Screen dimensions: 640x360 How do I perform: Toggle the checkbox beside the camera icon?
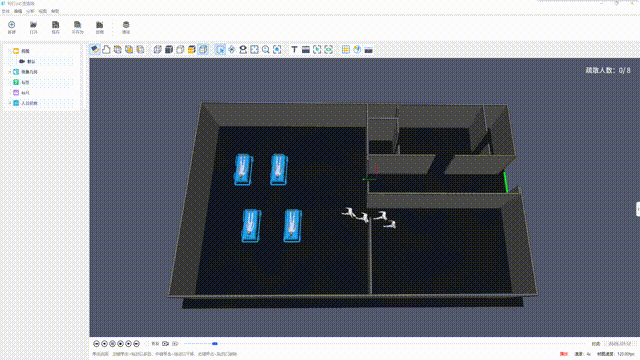[x=147, y=344]
